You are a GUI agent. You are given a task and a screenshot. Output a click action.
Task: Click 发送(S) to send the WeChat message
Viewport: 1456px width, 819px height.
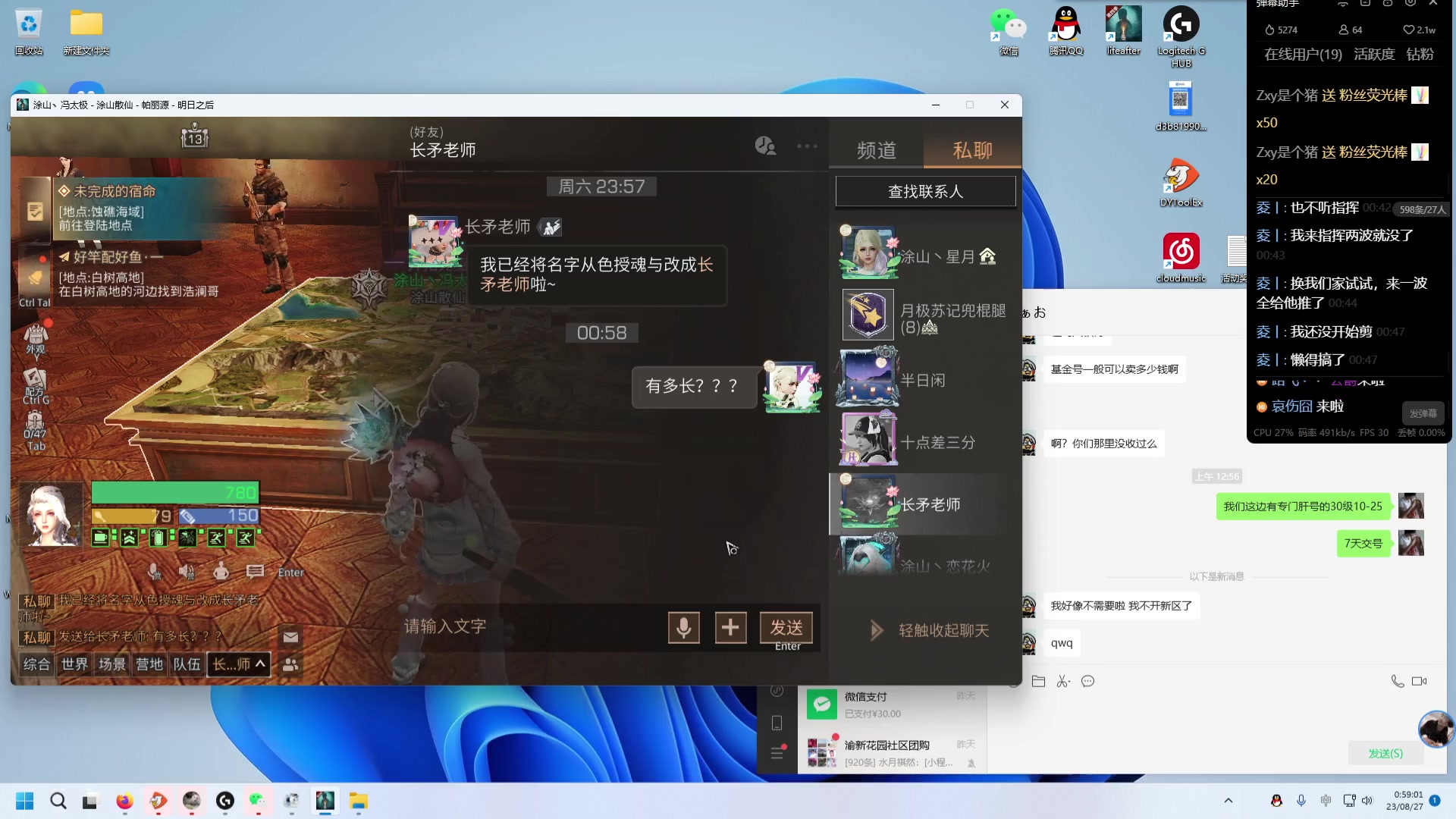click(1385, 753)
